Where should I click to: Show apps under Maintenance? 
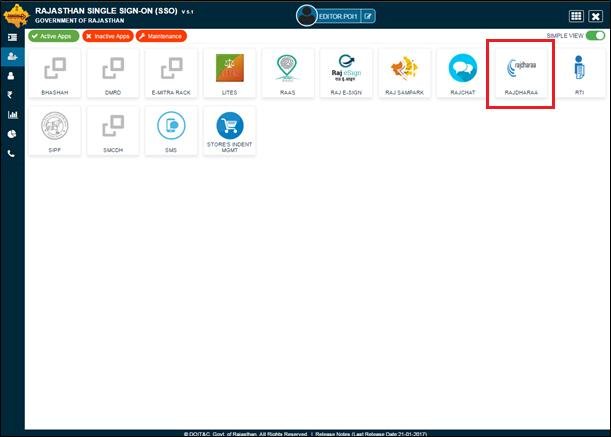pyautogui.click(x=161, y=36)
